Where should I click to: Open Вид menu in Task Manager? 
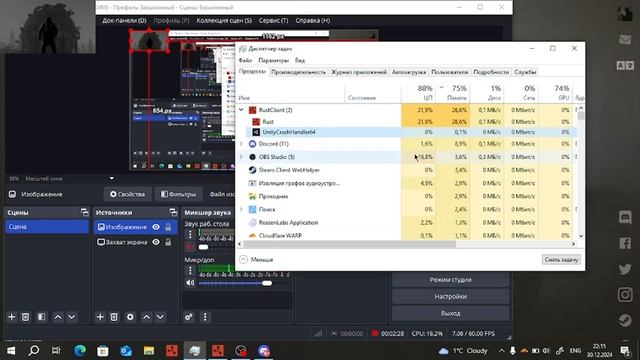(x=300, y=60)
